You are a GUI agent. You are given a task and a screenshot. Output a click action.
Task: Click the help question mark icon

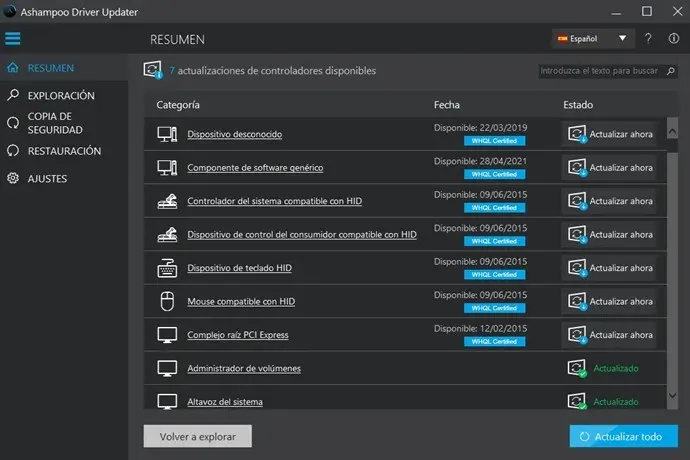(x=648, y=38)
